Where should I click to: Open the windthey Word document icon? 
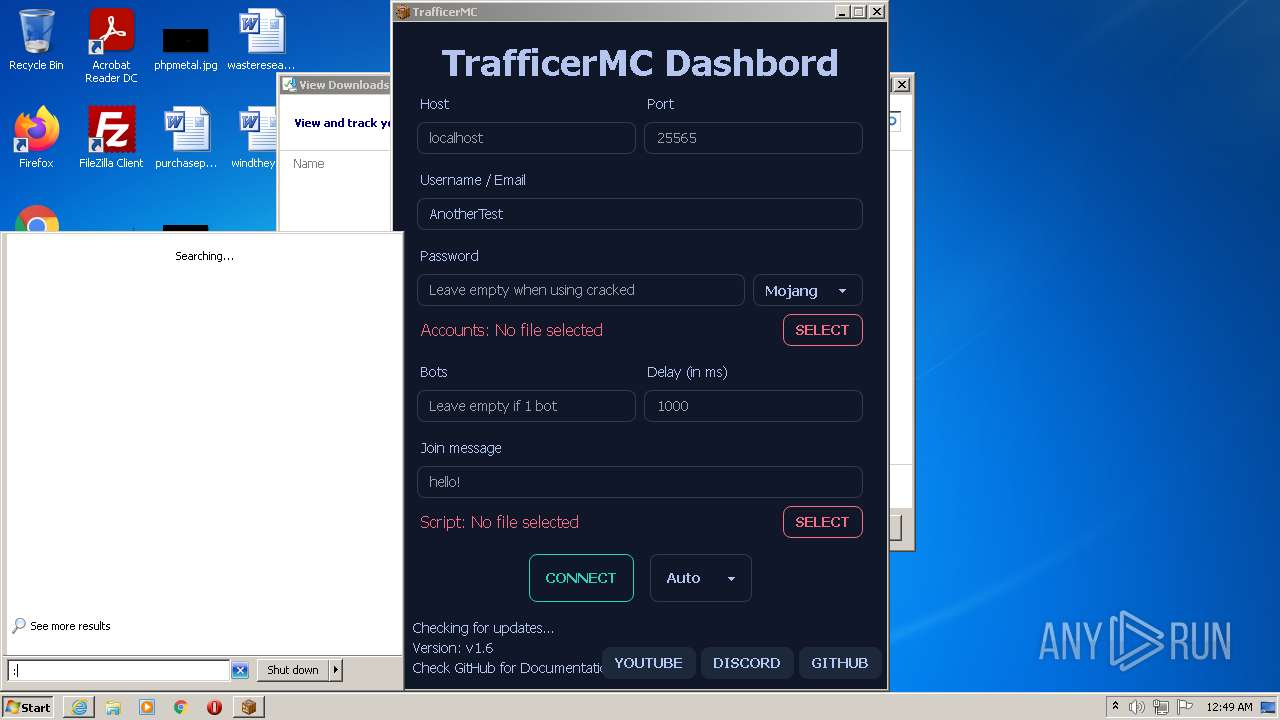(x=254, y=138)
